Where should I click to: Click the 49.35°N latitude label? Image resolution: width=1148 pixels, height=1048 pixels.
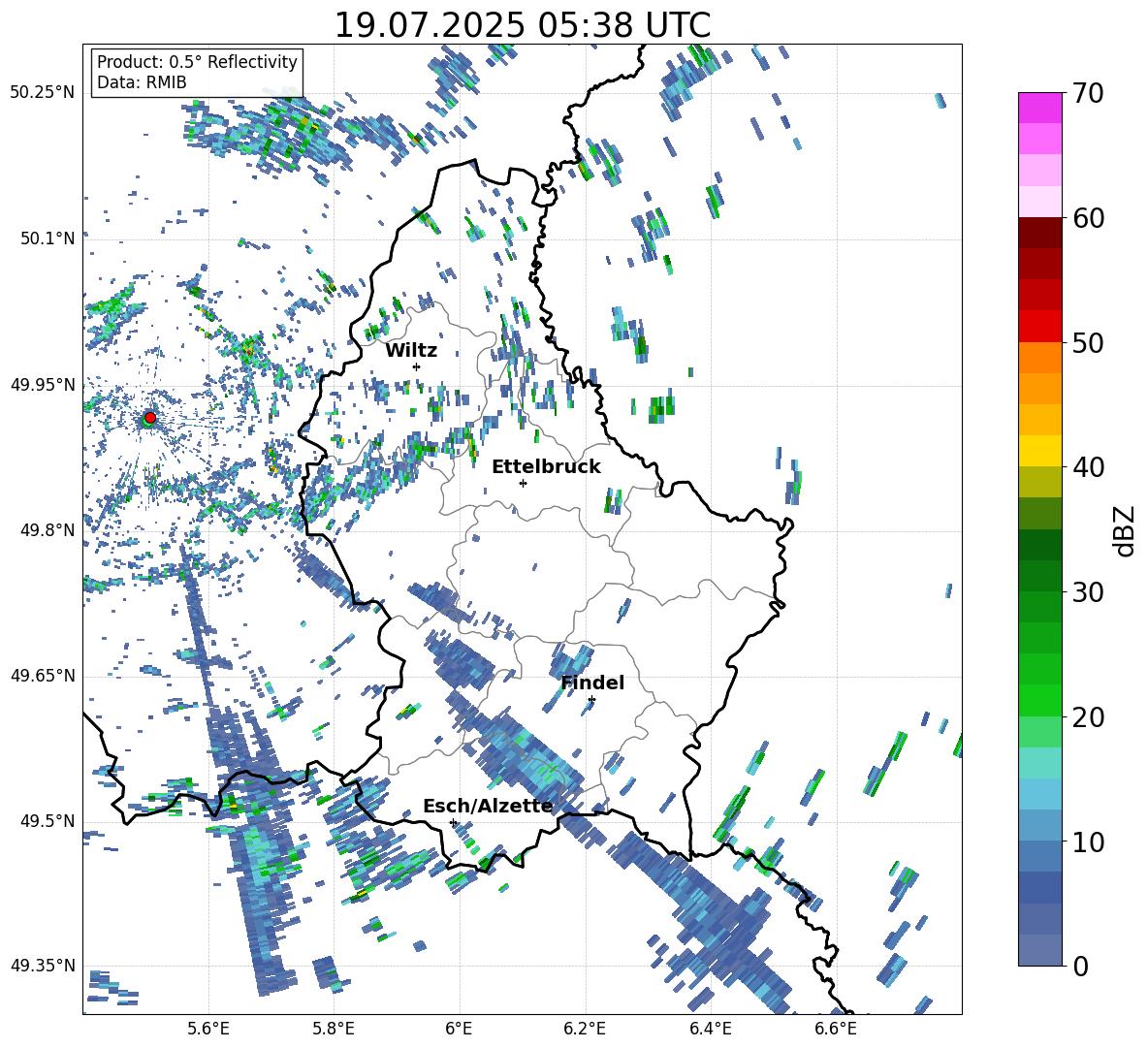[43, 966]
